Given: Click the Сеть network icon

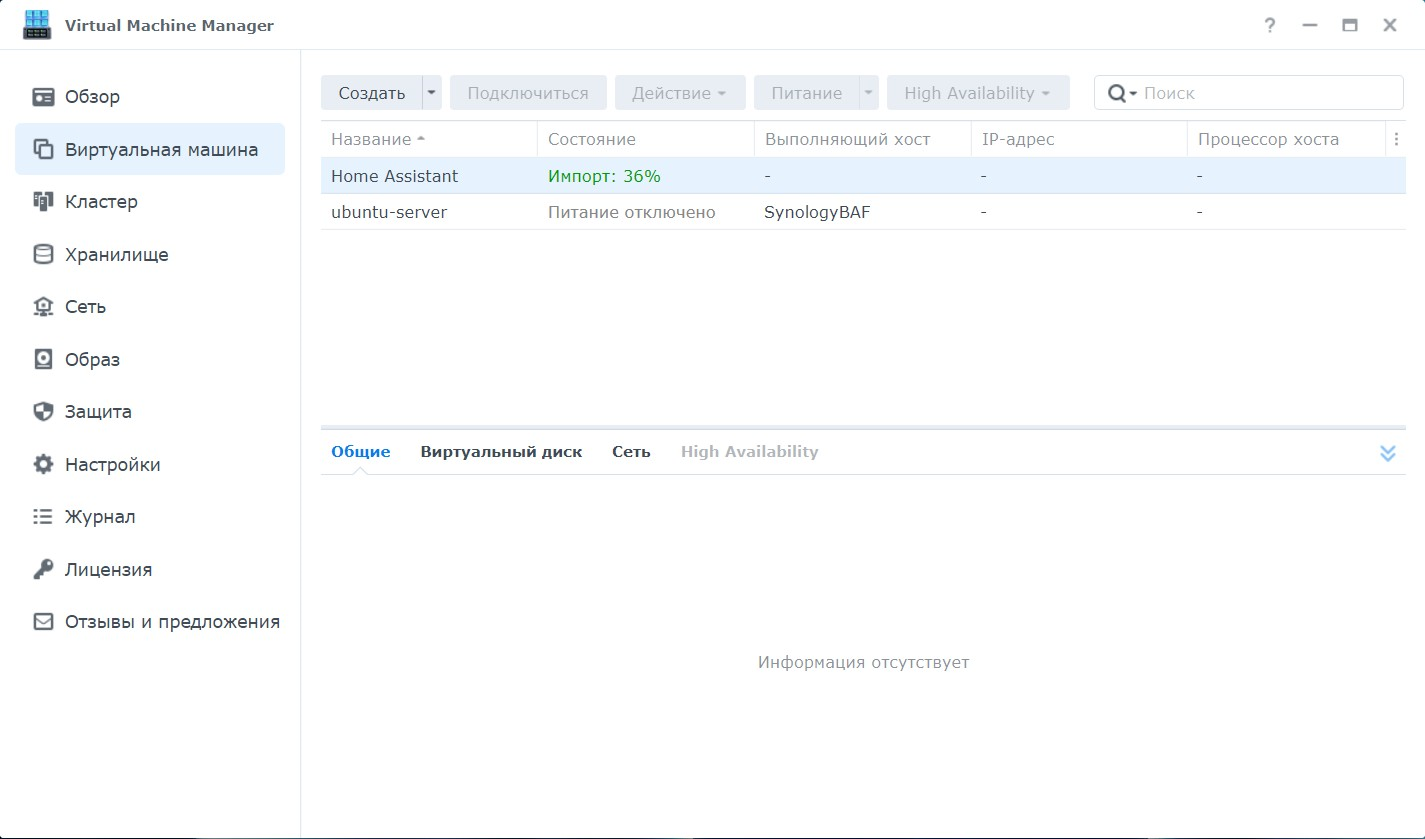Looking at the screenshot, I should (43, 307).
